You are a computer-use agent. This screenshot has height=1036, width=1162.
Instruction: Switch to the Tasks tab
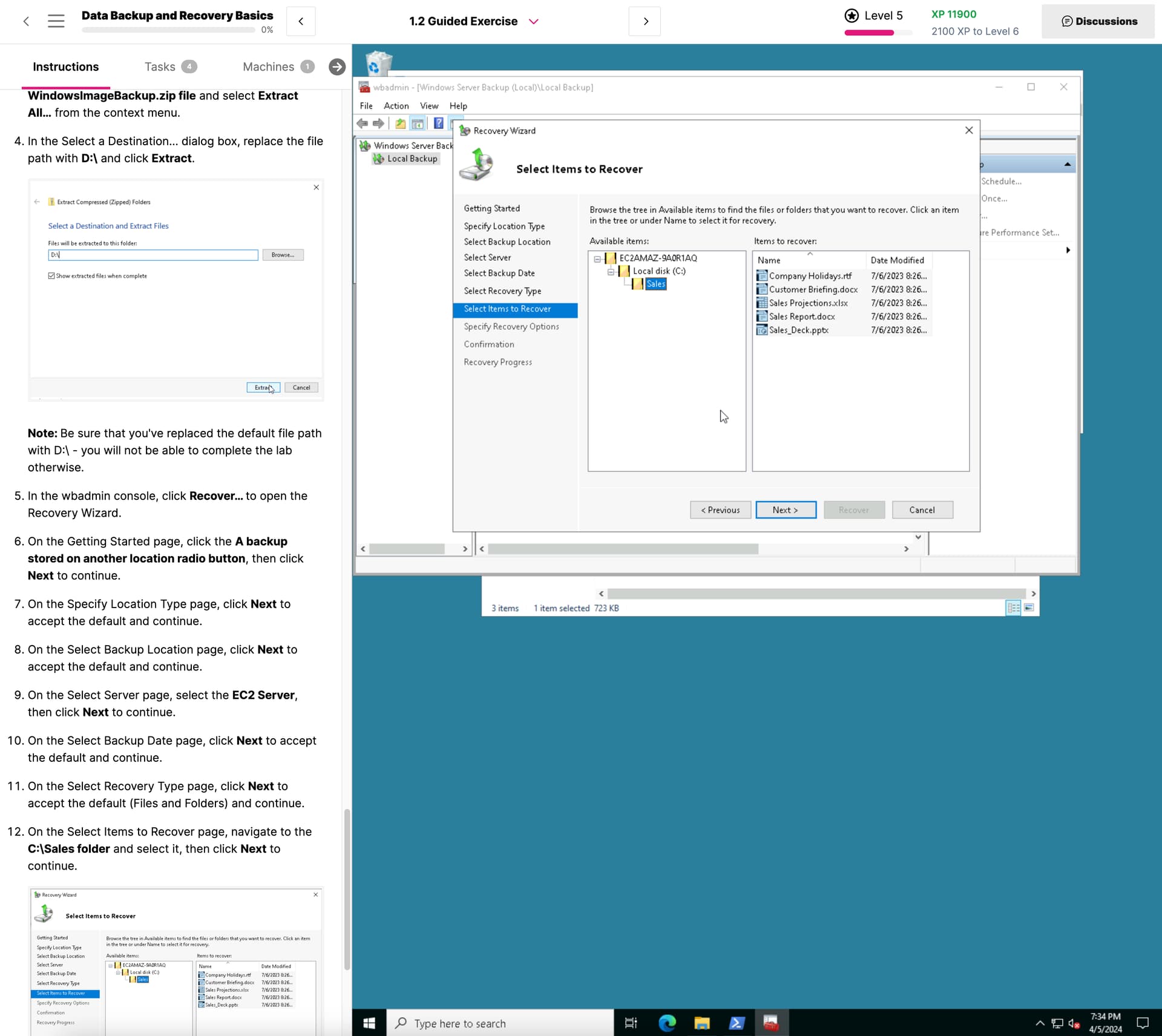[160, 67]
